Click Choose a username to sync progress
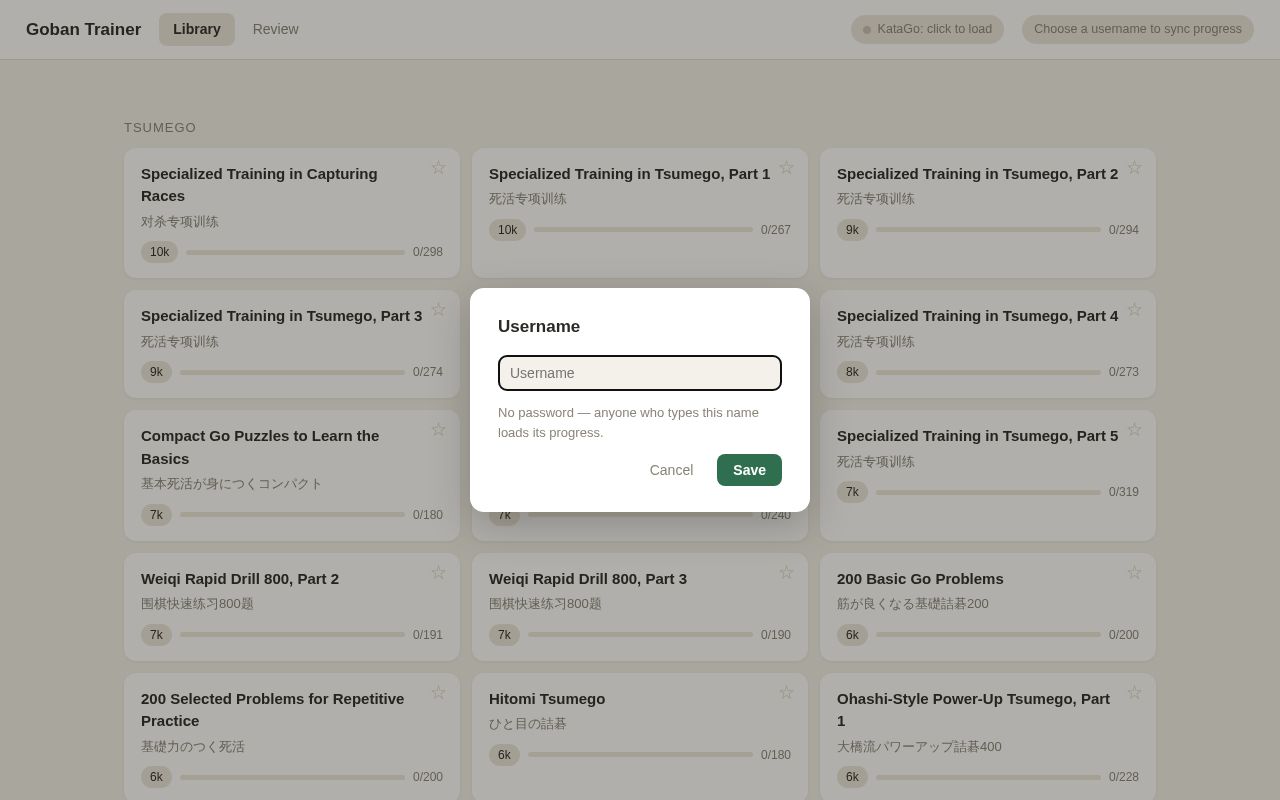Image resolution: width=1280 pixels, height=800 pixels. (1138, 29)
